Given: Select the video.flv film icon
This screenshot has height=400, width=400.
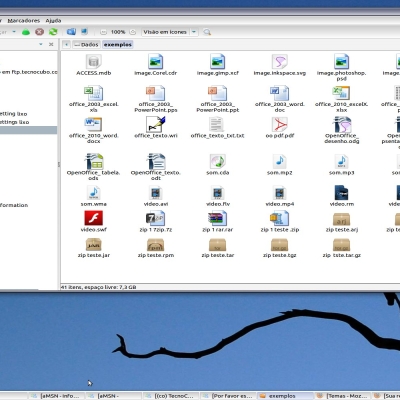Looking at the screenshot, I should (218, 193).
